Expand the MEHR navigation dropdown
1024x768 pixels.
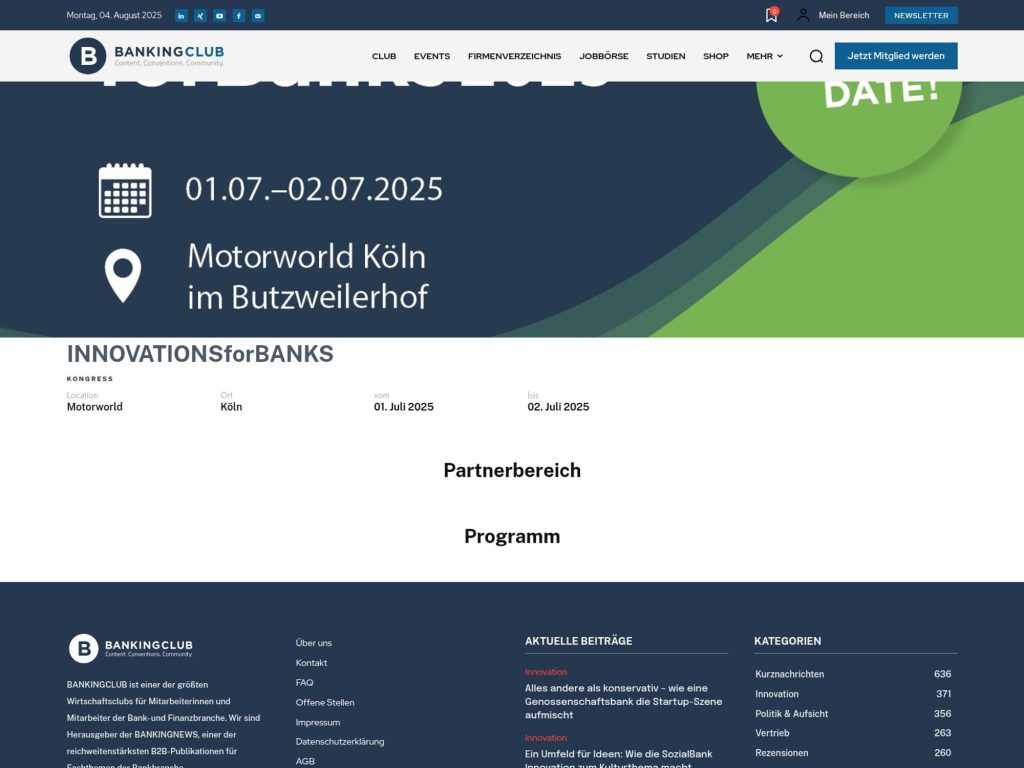tap(764, 56)
